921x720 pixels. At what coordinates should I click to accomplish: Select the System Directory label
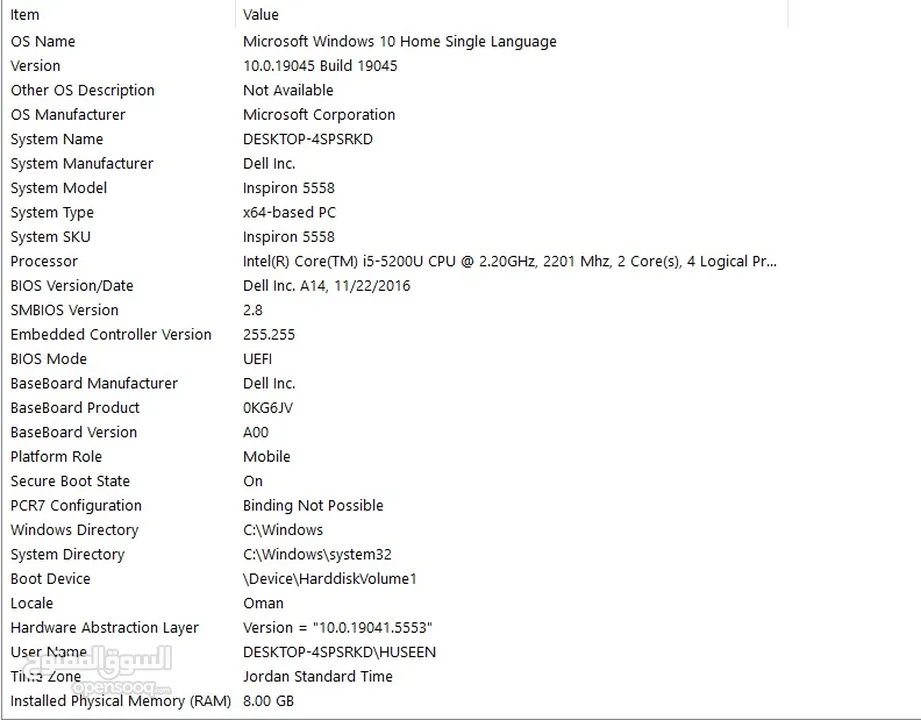point(68,554)
